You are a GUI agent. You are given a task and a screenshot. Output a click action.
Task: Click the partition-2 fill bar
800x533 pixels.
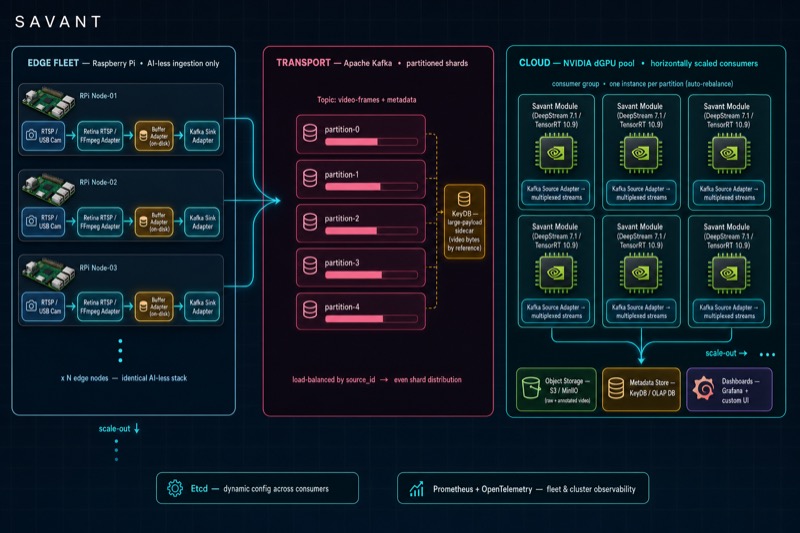point(371,231)
